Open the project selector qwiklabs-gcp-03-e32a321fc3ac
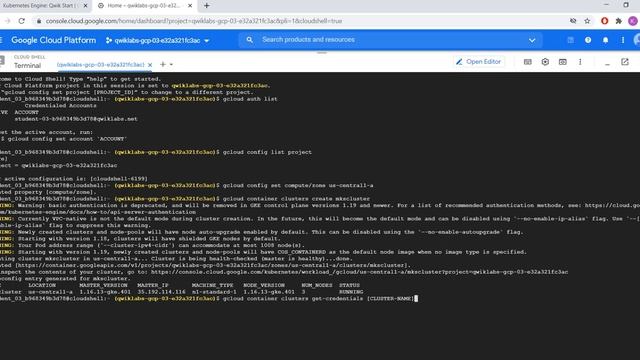The image size is (640, 360). click(x=157, y=40)
